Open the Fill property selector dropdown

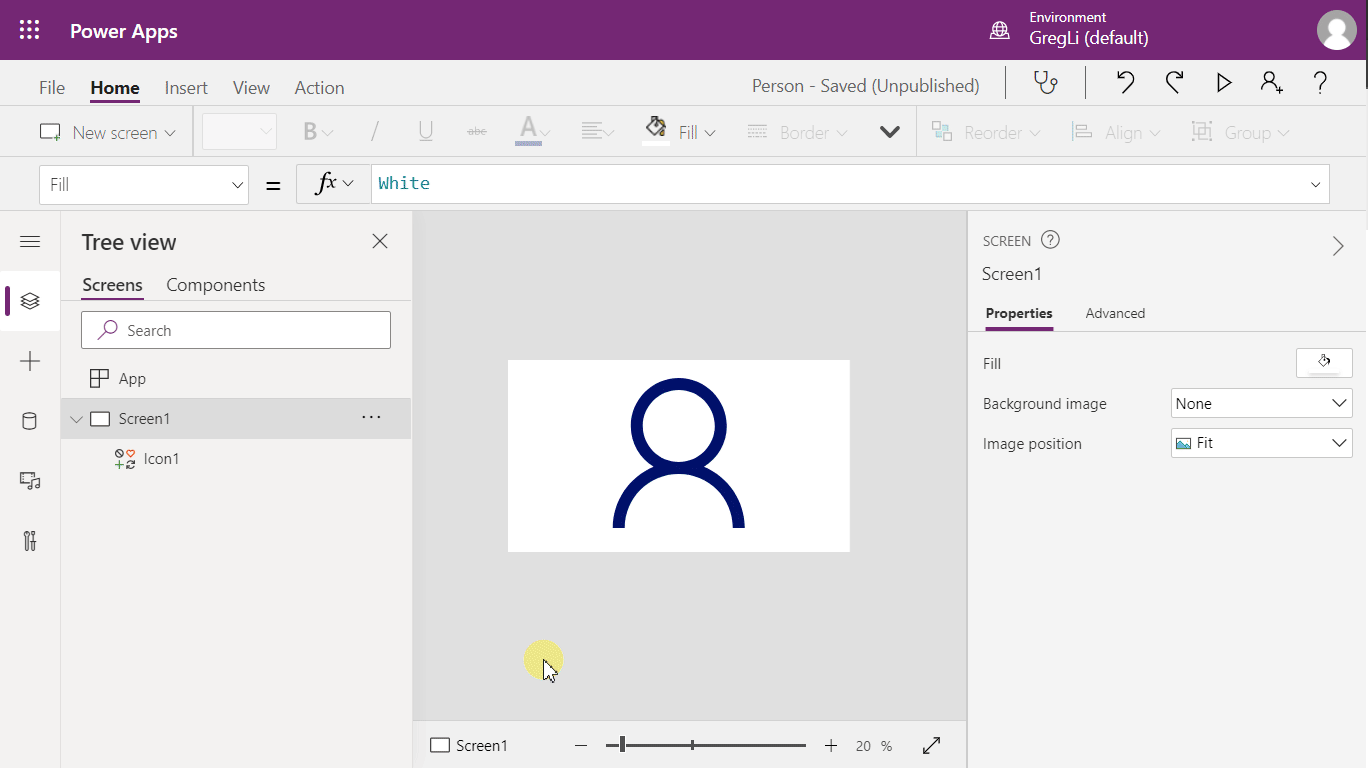coord(144,185)
